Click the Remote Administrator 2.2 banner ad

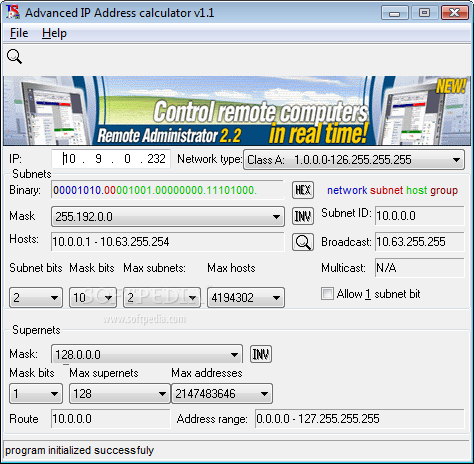click(x=237, y=111)
